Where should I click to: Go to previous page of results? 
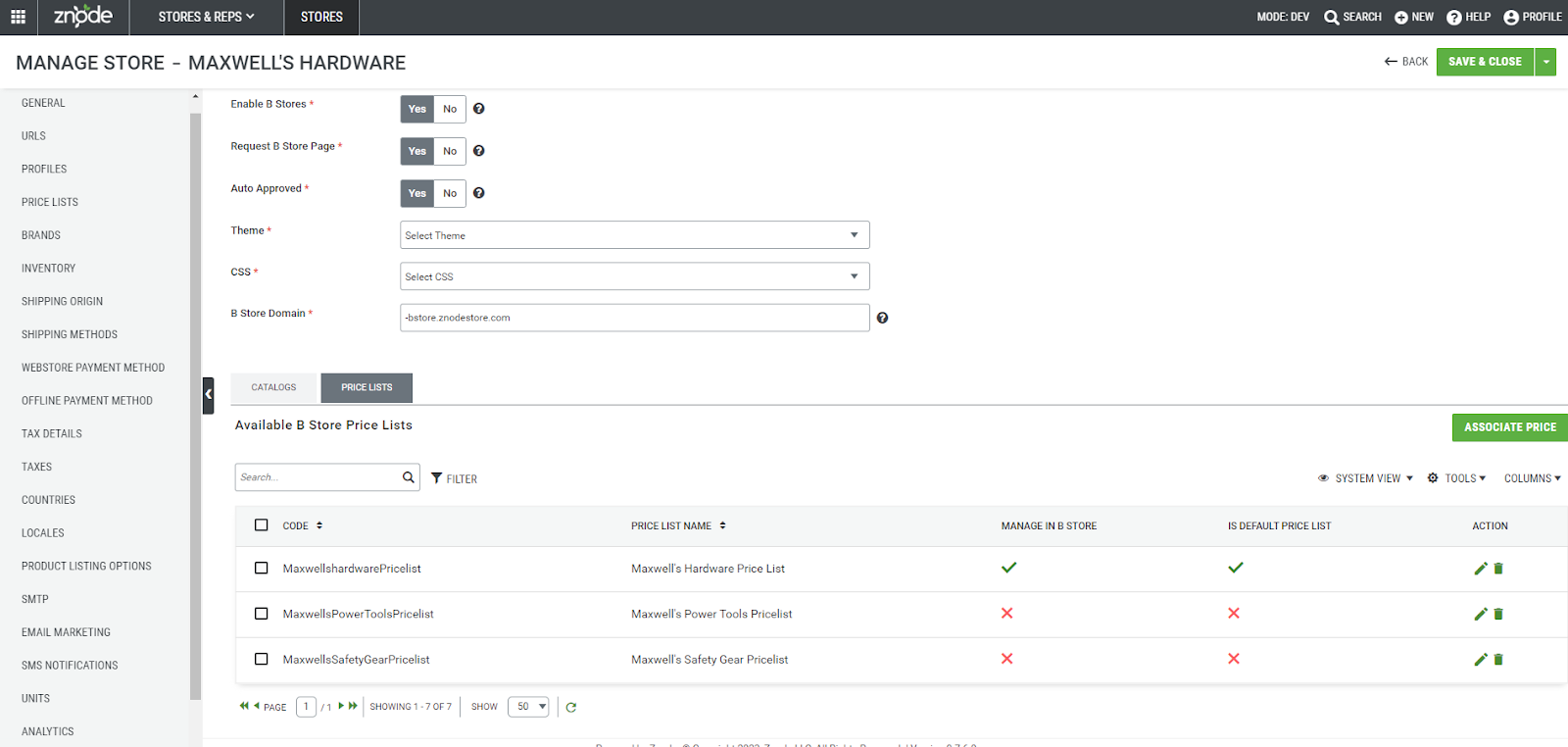pyautogui.click(x=257, y=706)
